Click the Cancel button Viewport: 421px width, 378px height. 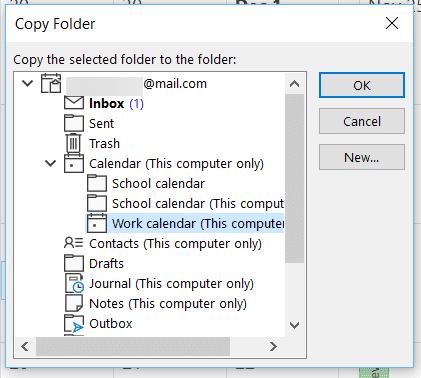pyautogui.click(x=362, y=121)
